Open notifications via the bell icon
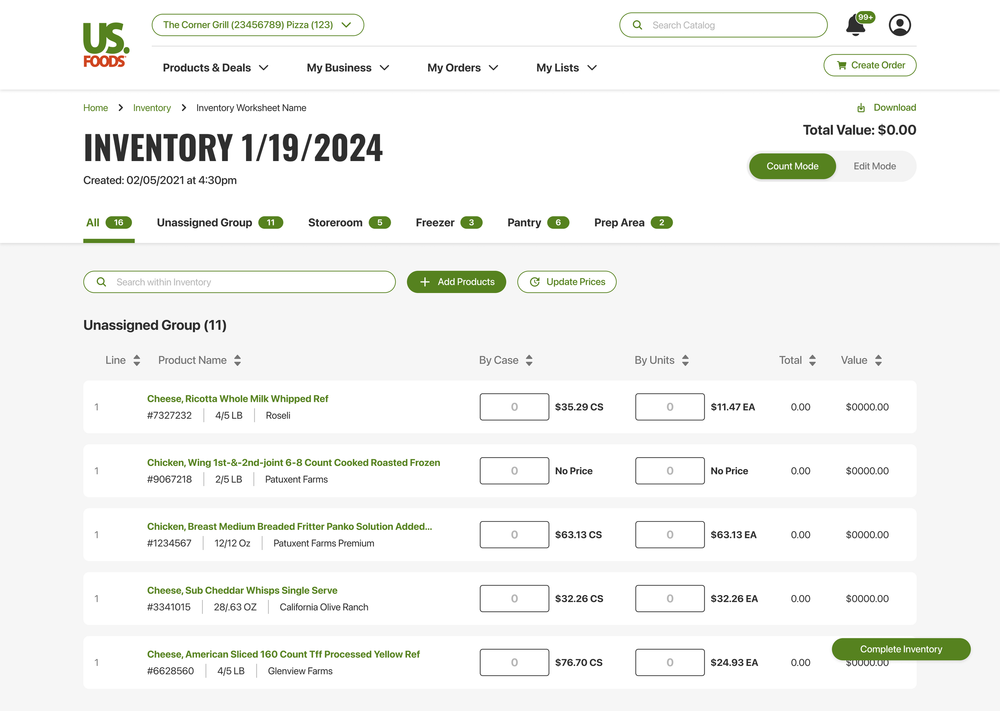The width and height of the screenshot is (1000, 711). click(855, 25)
